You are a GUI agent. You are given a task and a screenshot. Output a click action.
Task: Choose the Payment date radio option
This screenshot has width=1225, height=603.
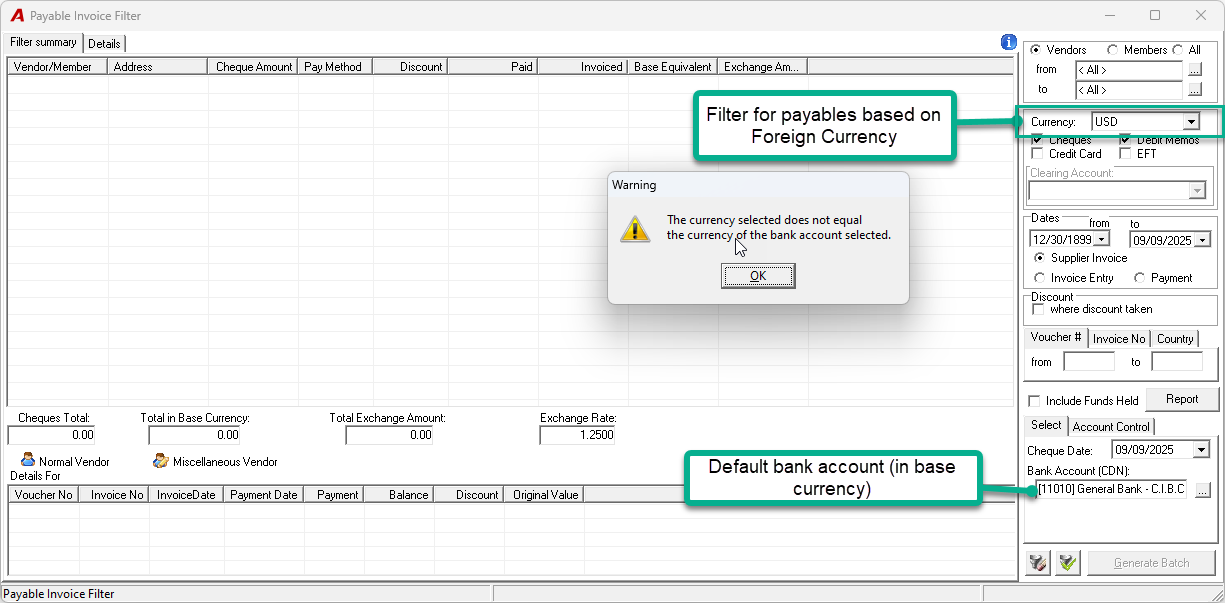(1139, 278)
